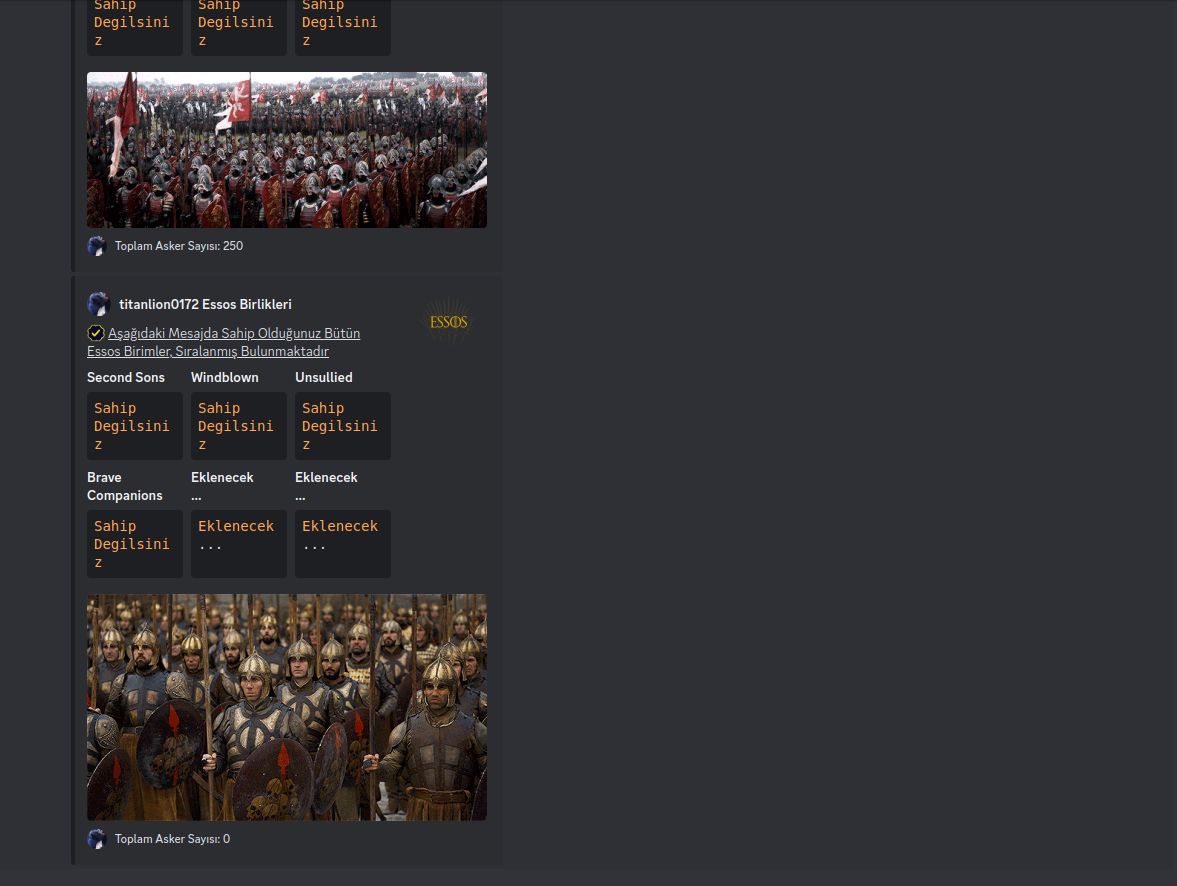Image resolution: width=1177 pixels, height=886 pixels.
Task: Click the footer avatar icon next to Toplam Asker Sayısı: 250
Action: pyautogui.click(x=97, y=245)
